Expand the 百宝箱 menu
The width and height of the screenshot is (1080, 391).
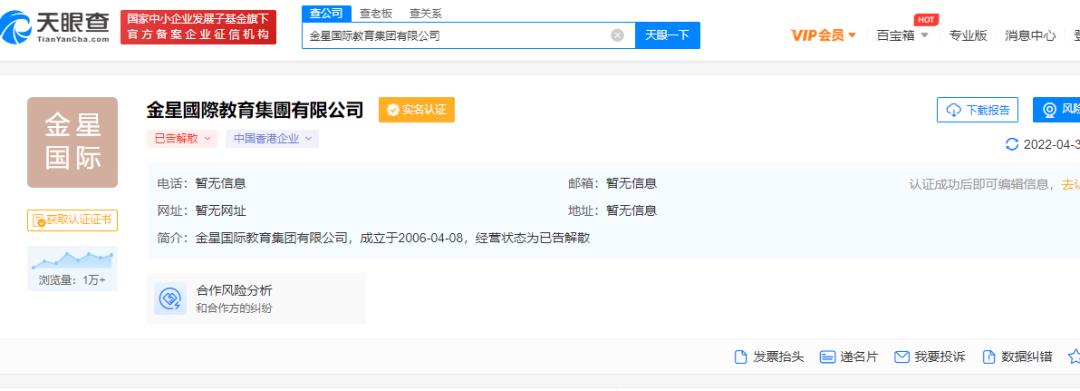902,35
